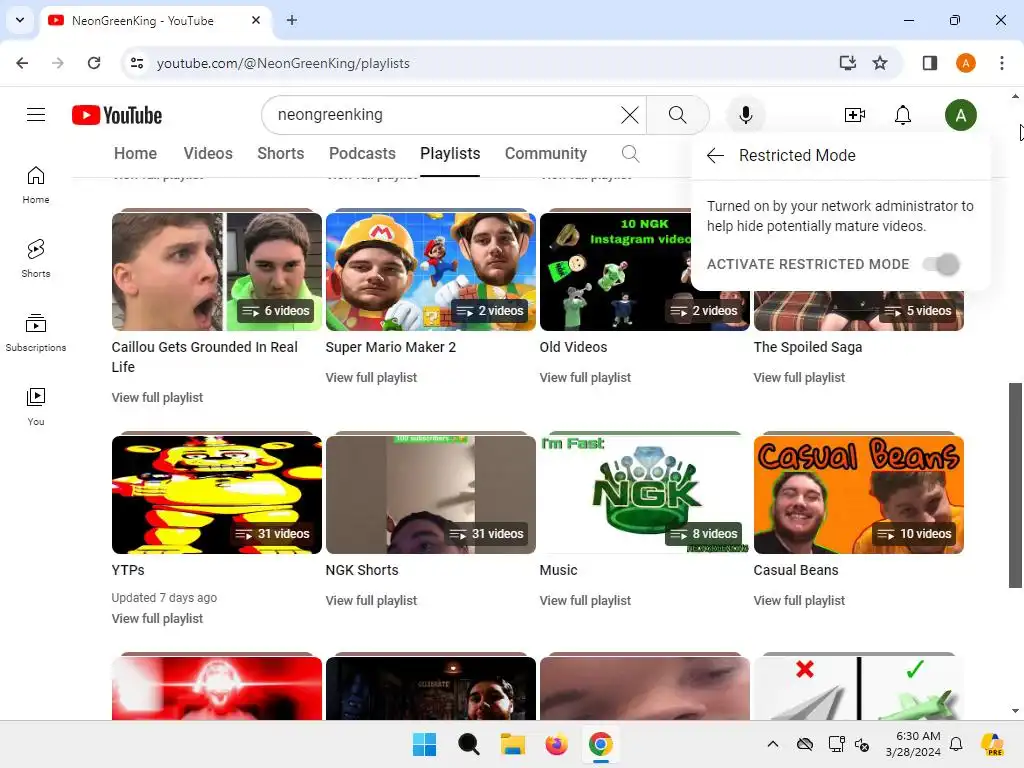
Task: Click the YouTube logo
Action: [x=117, y=115]
